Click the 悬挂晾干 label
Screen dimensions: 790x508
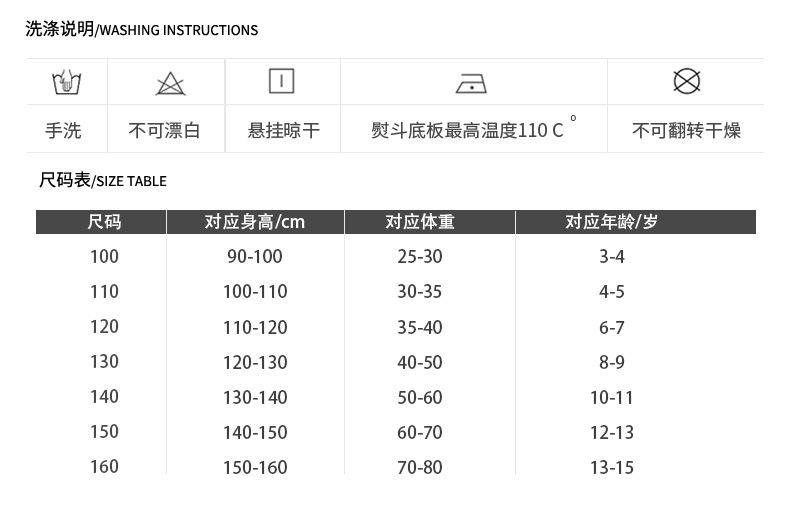tap(284, 130)
